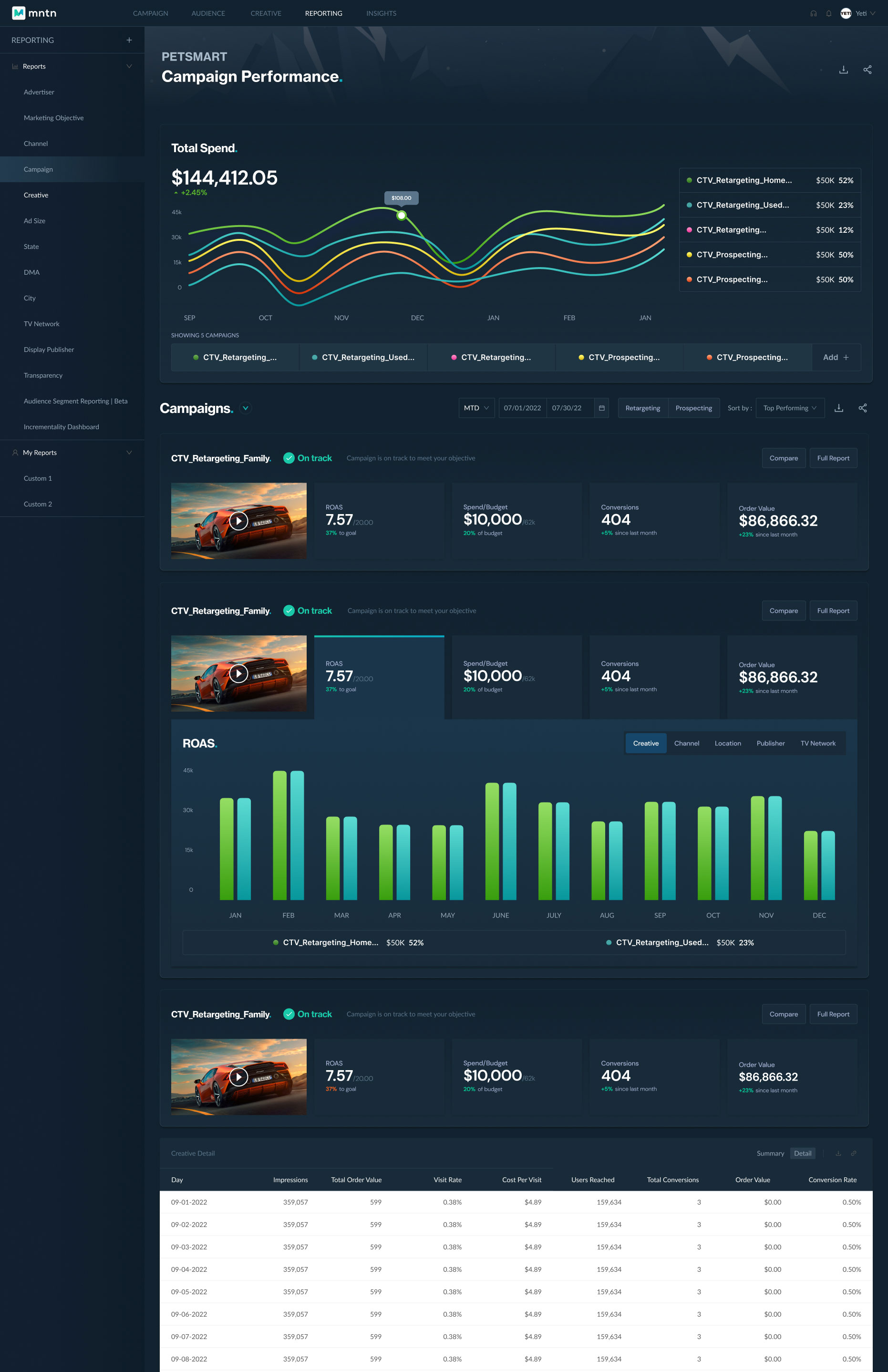Play the first campaign video thumbnail

239,521
